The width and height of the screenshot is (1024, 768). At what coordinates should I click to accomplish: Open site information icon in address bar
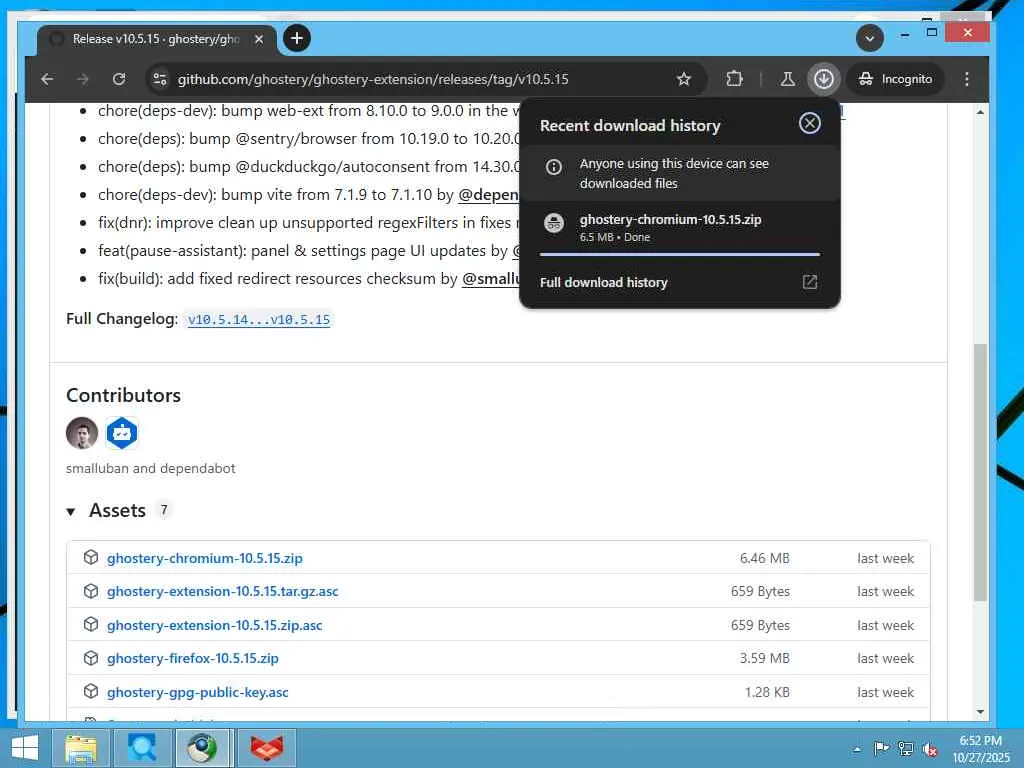pyautogui.click(x=160, y=79)
